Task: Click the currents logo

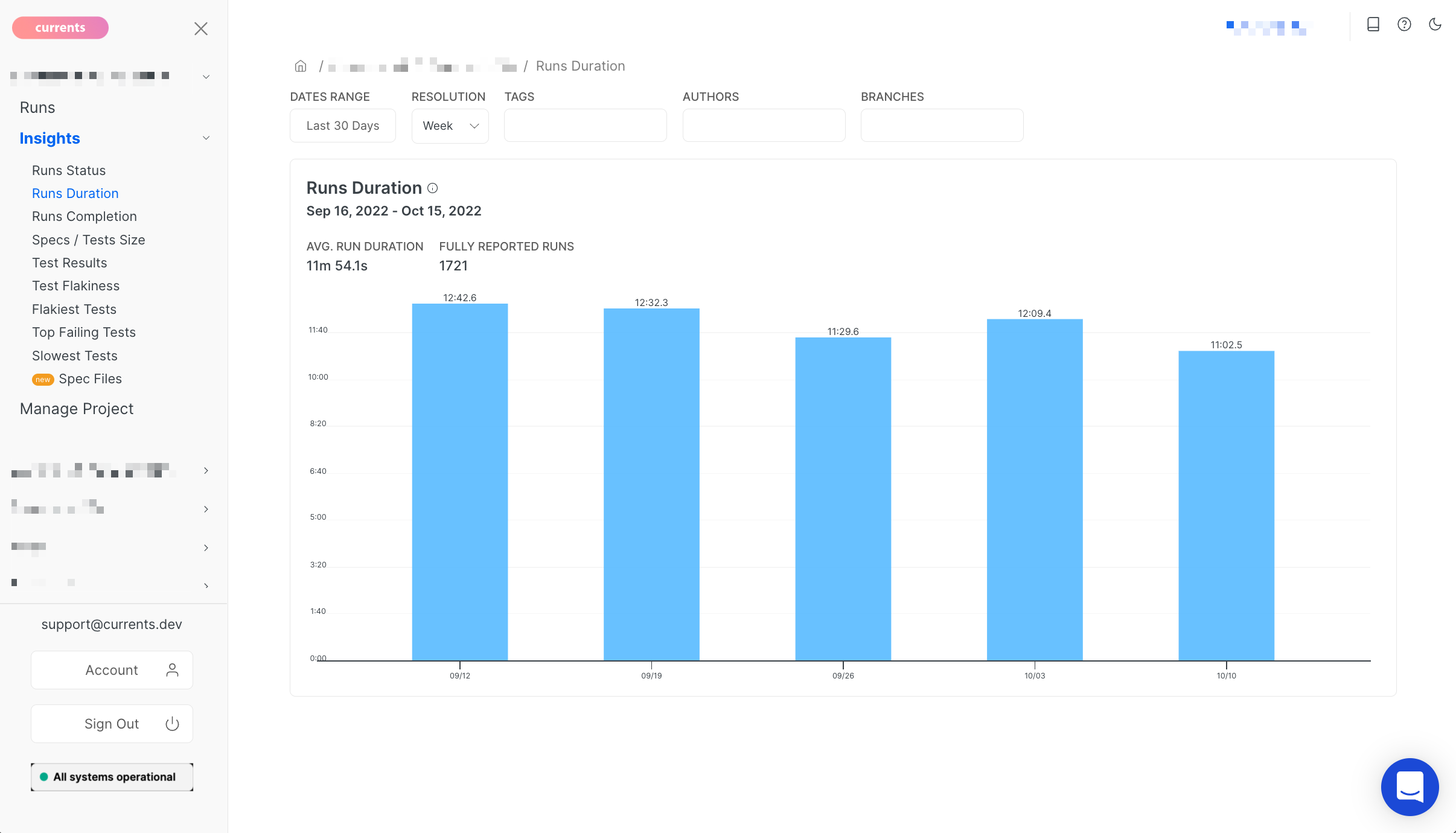Action: (60, 28)
